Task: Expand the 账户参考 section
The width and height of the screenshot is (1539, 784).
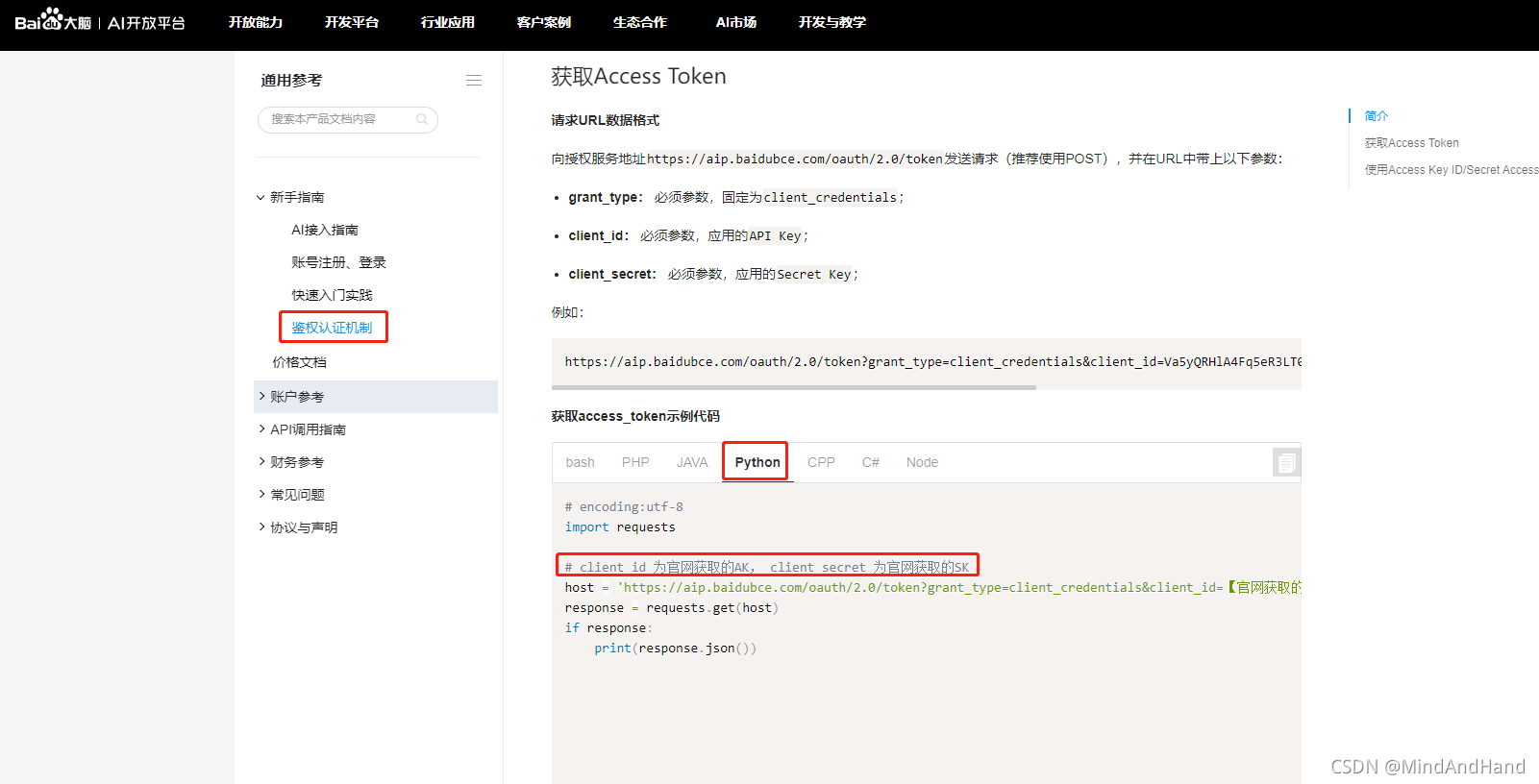Action: tap(376, 397)
